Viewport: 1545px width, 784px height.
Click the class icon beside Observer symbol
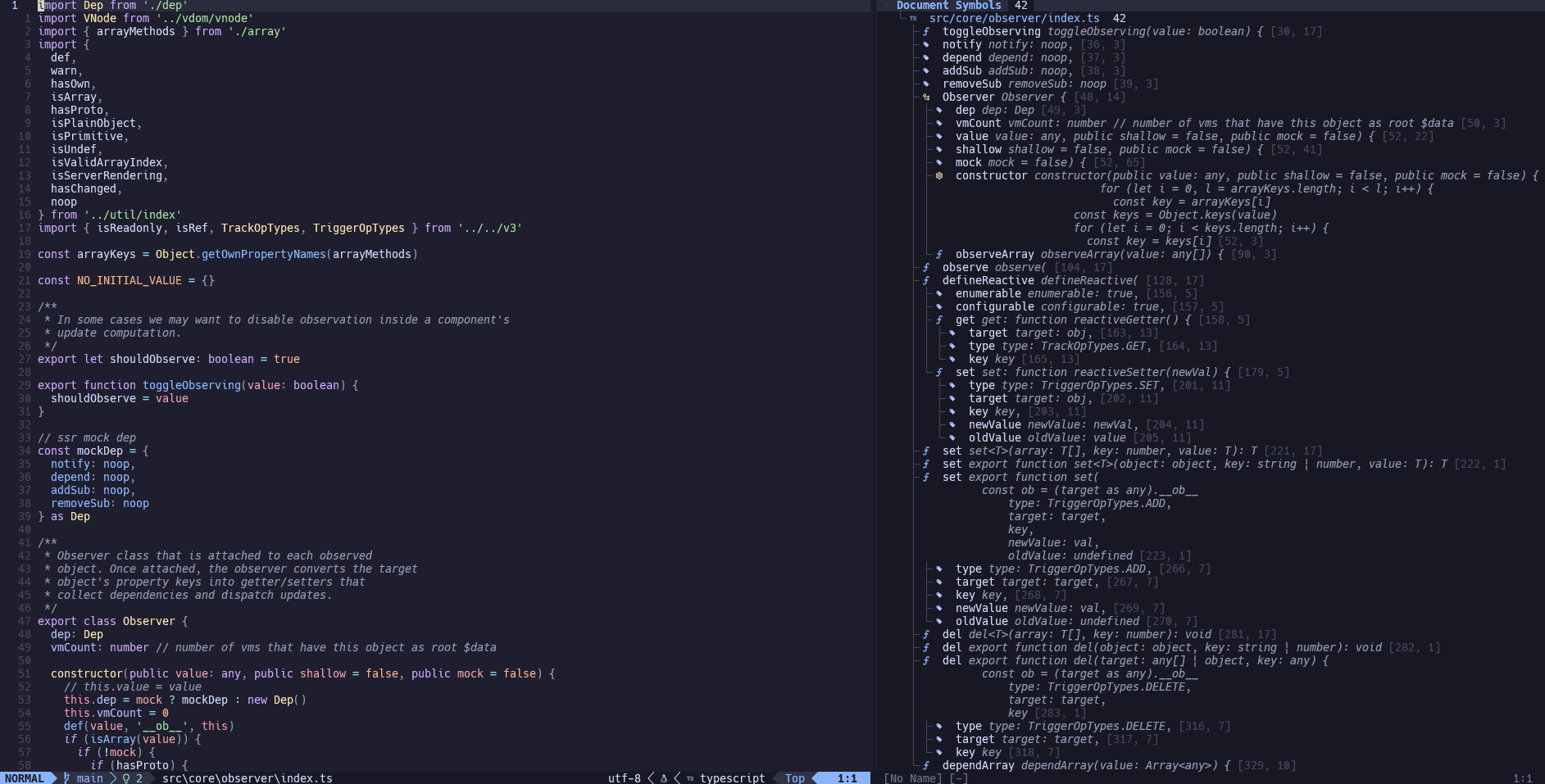click(x=926, y=97)
